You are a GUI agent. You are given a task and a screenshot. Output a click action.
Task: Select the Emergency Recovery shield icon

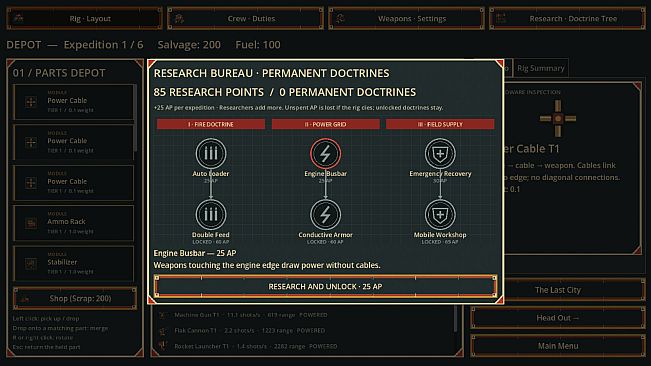[440, 154]
